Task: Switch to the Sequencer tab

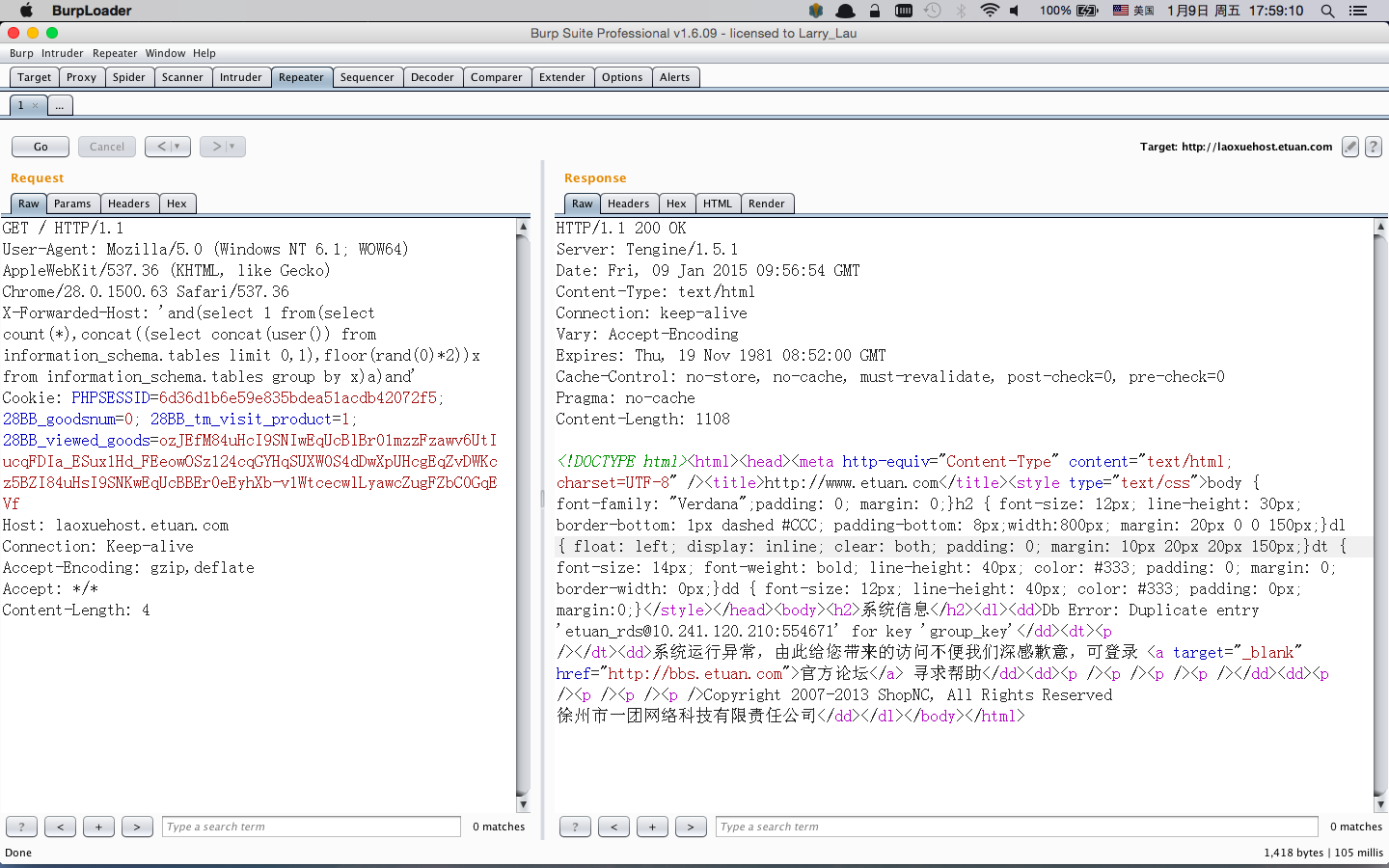Action: 367,77
